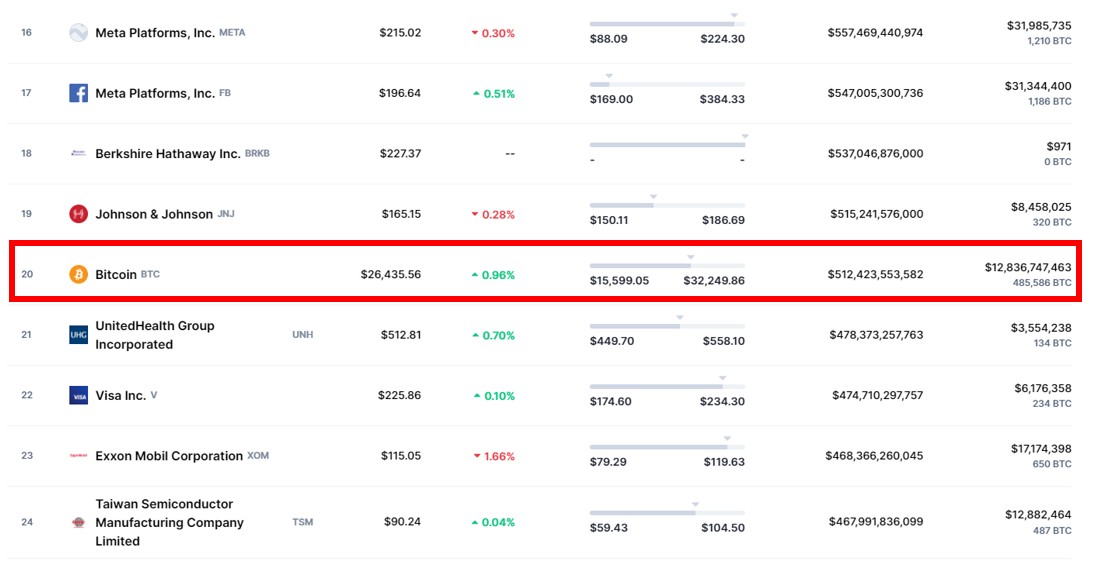Open the Bitcoin name link
The image size is (1094, 567).
[116, 274]
